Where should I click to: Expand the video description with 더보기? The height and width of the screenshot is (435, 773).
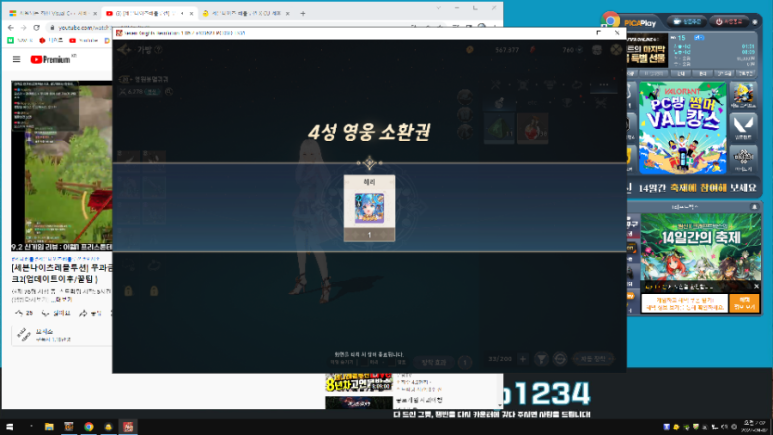click(65, 299)
